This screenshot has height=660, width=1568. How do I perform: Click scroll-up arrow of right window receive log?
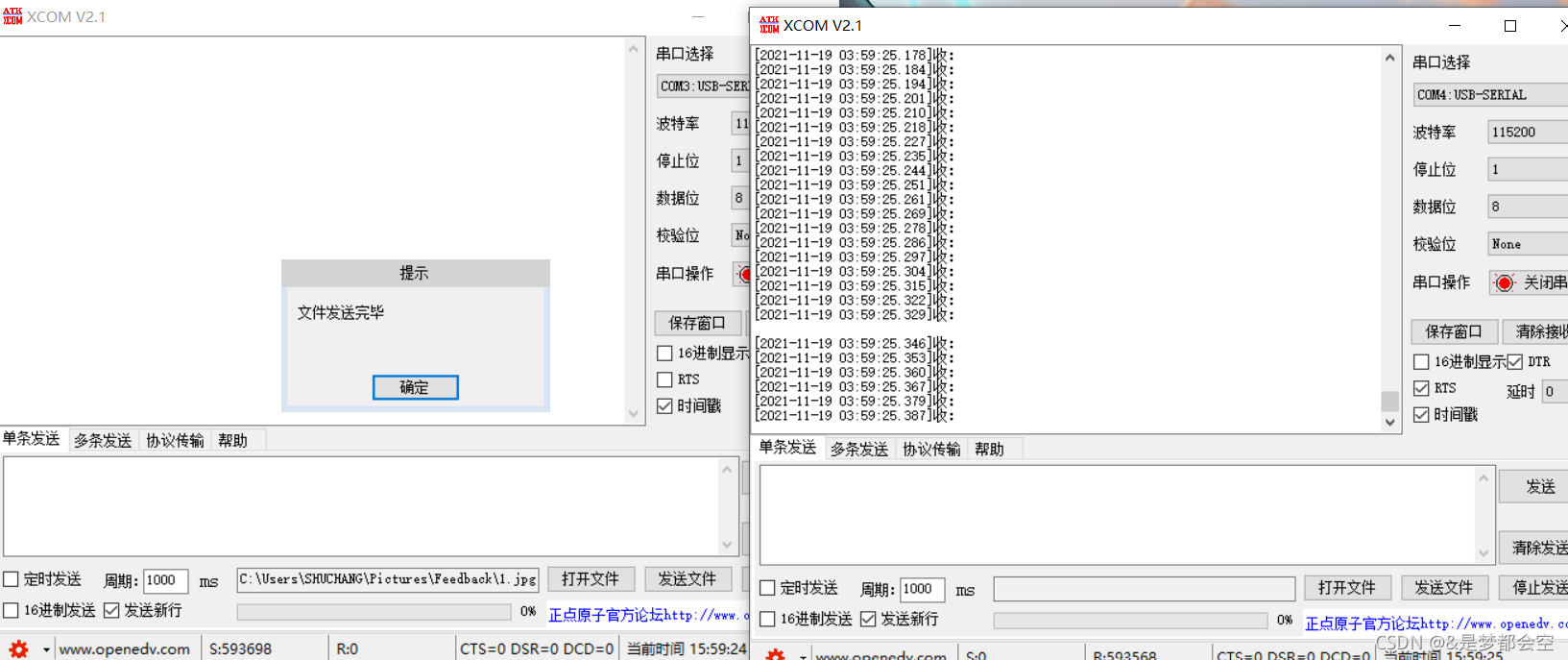tap(1389, 58)
